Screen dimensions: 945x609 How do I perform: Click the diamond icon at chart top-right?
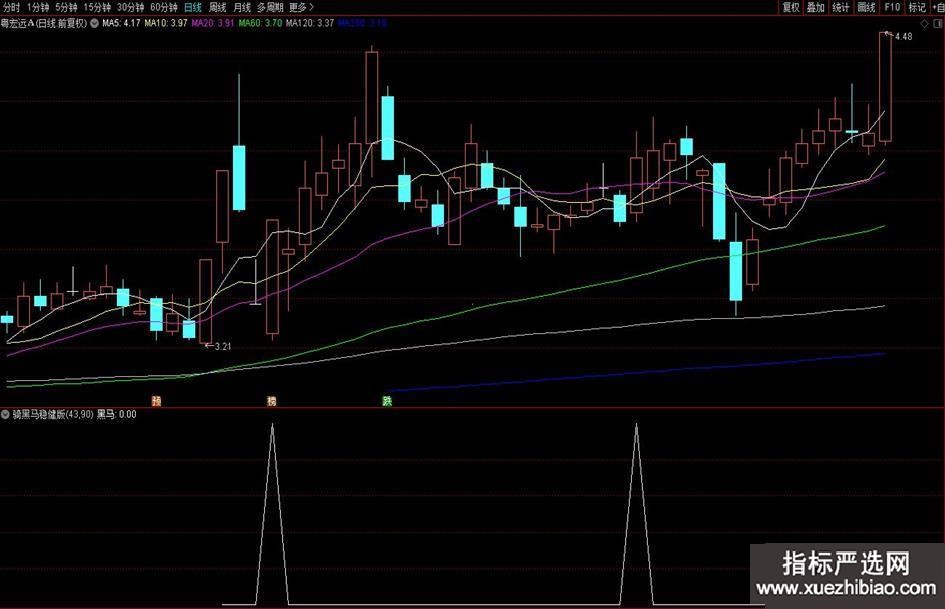pos(924,24)
